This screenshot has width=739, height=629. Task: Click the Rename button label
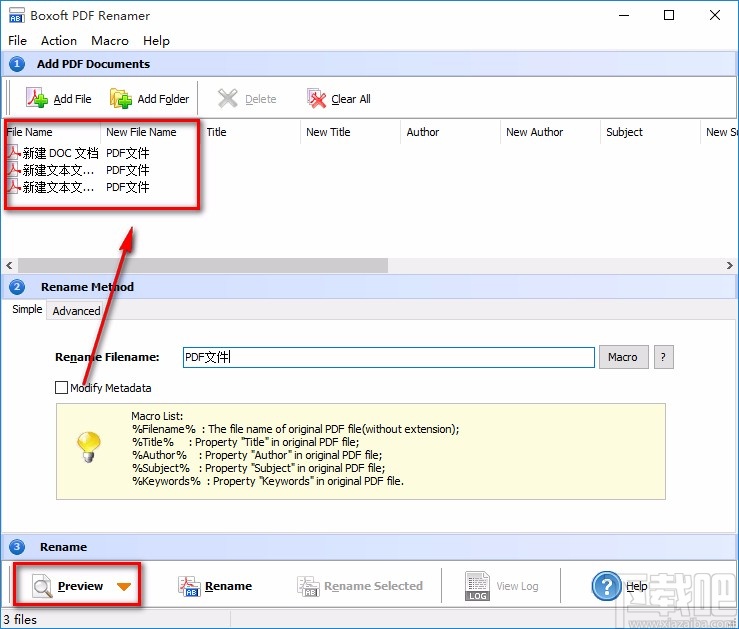coord(229,586)
